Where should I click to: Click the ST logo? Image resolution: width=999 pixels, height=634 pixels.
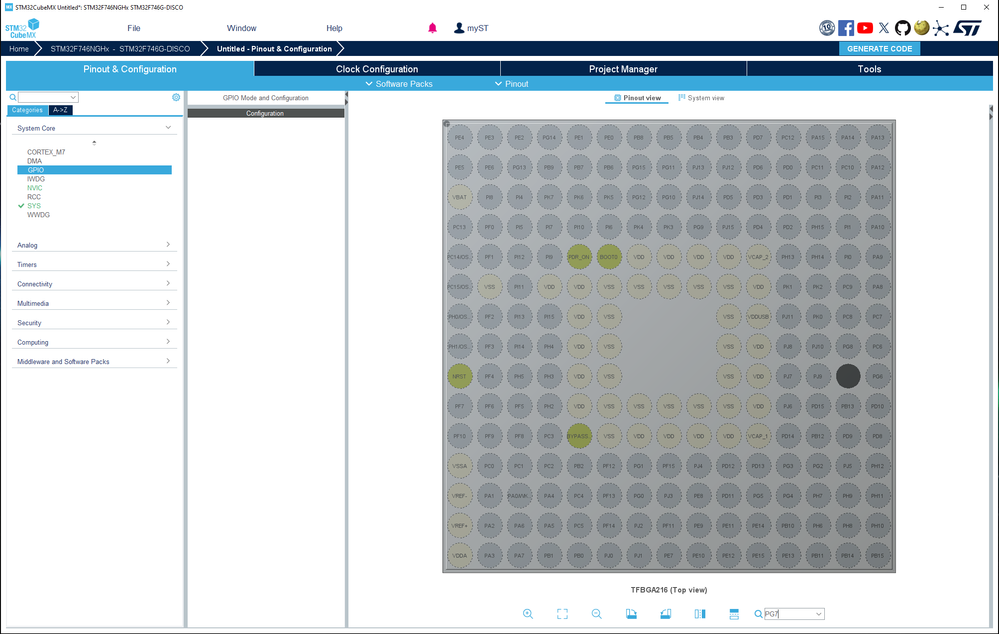(x=967, y=28)
